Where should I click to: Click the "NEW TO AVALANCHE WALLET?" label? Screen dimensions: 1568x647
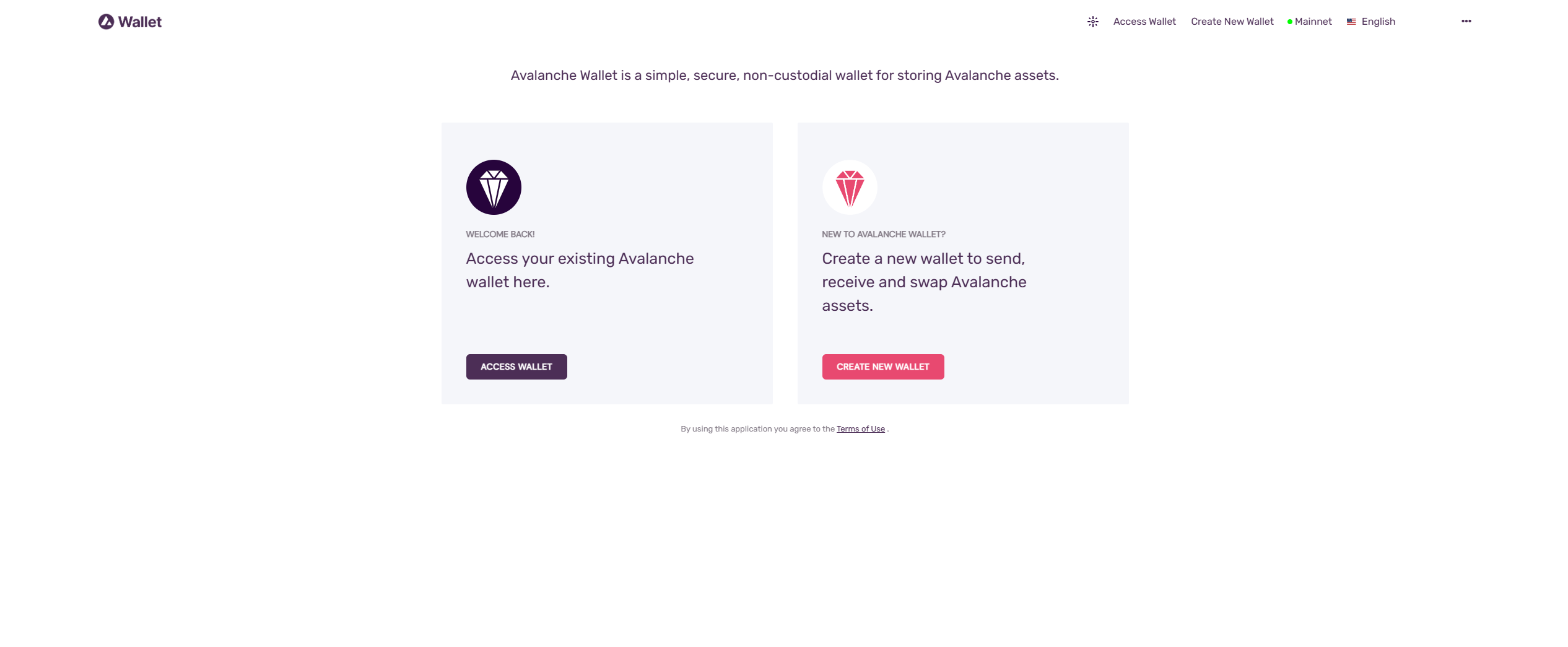point(884,235)
